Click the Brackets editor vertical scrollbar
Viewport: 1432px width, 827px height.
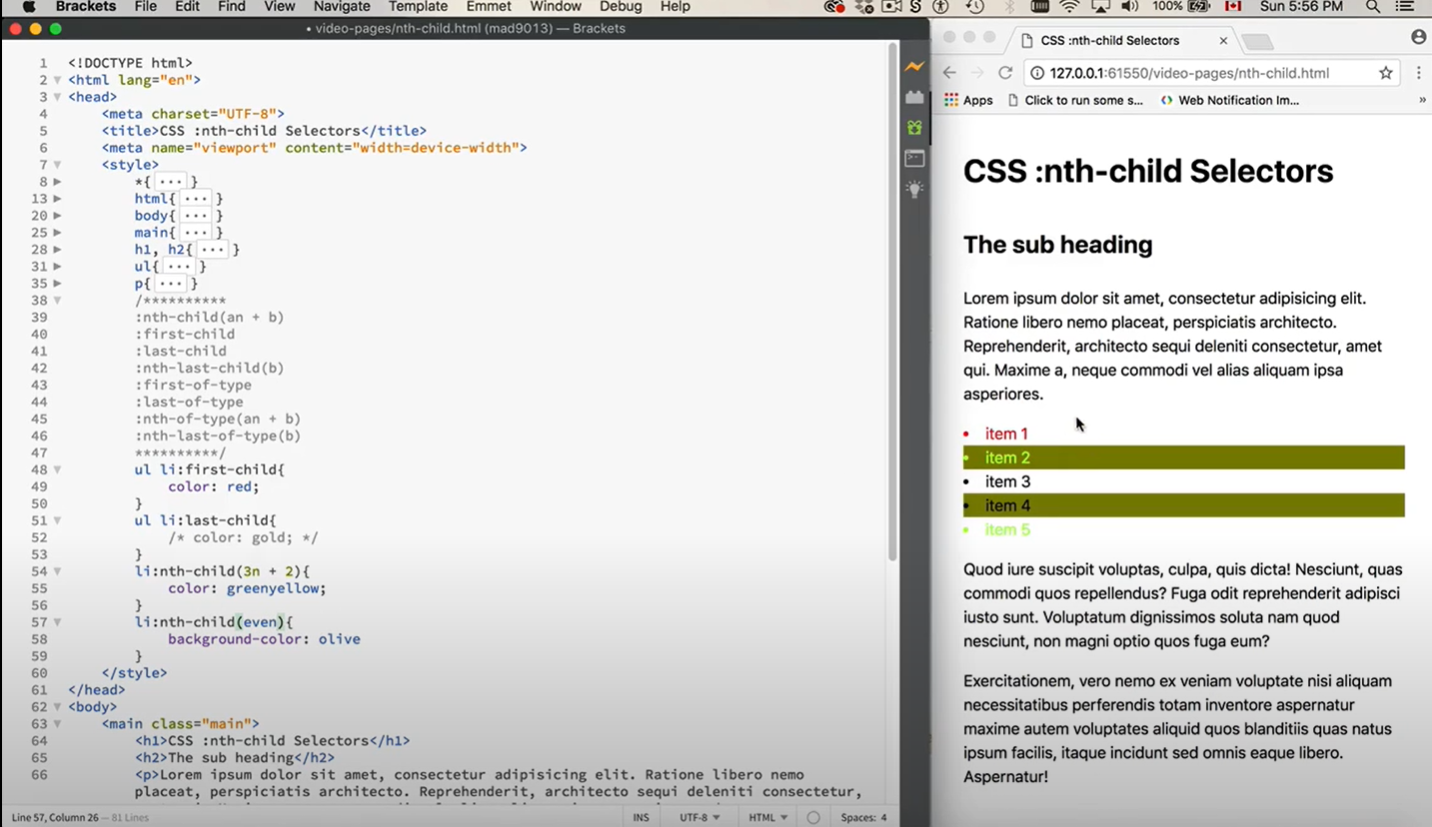pos(892,300)
